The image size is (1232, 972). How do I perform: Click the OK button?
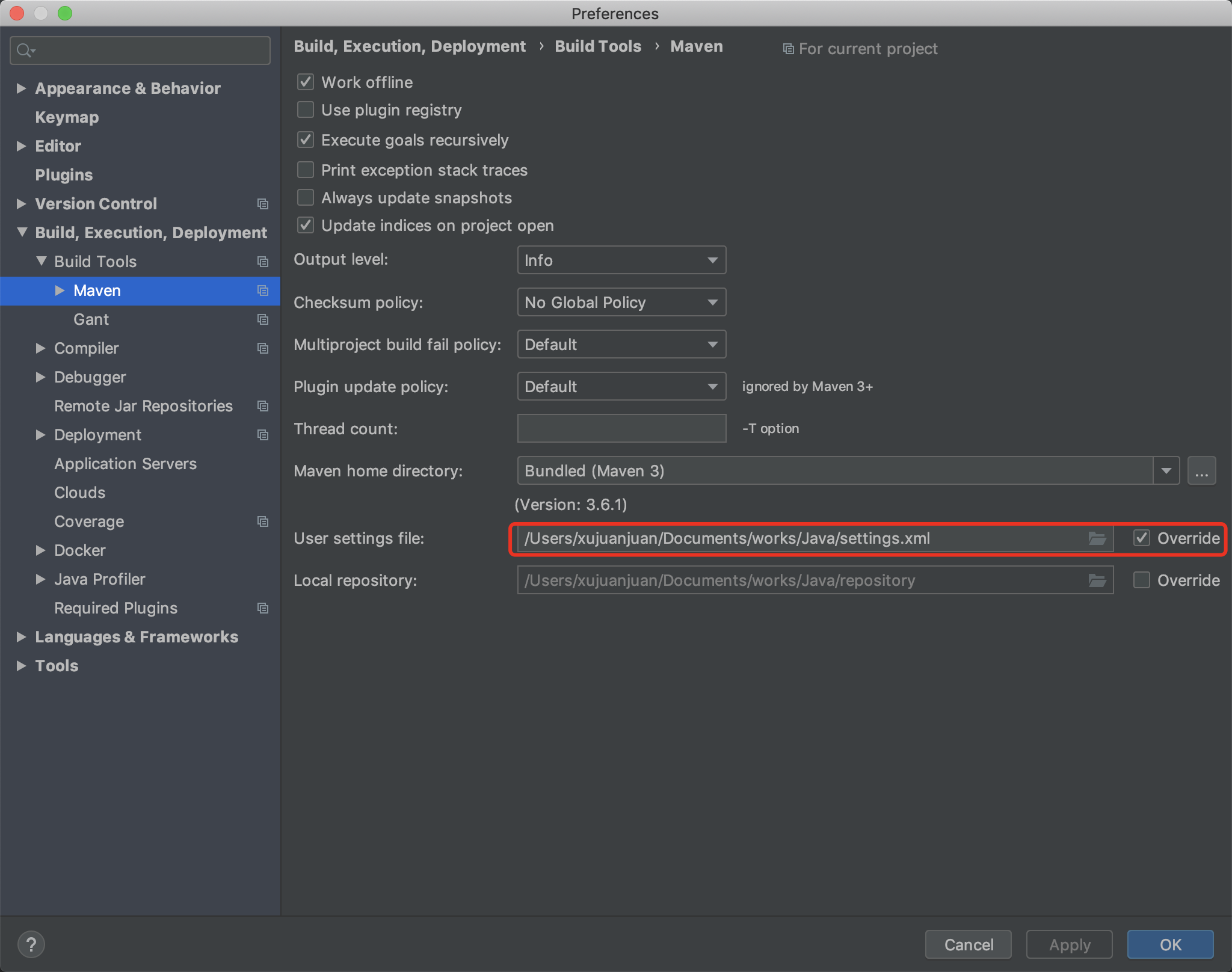pyautogui.click(x=1170, y=944)
